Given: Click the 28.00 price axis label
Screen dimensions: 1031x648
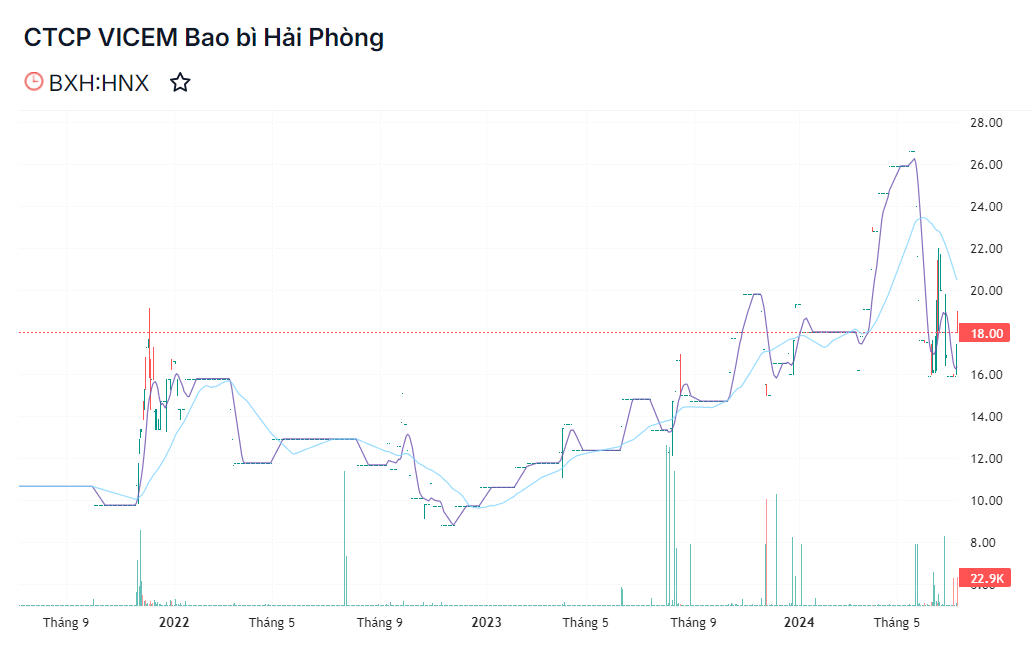Looking at the screenshot, I should (x=986, y=123).
